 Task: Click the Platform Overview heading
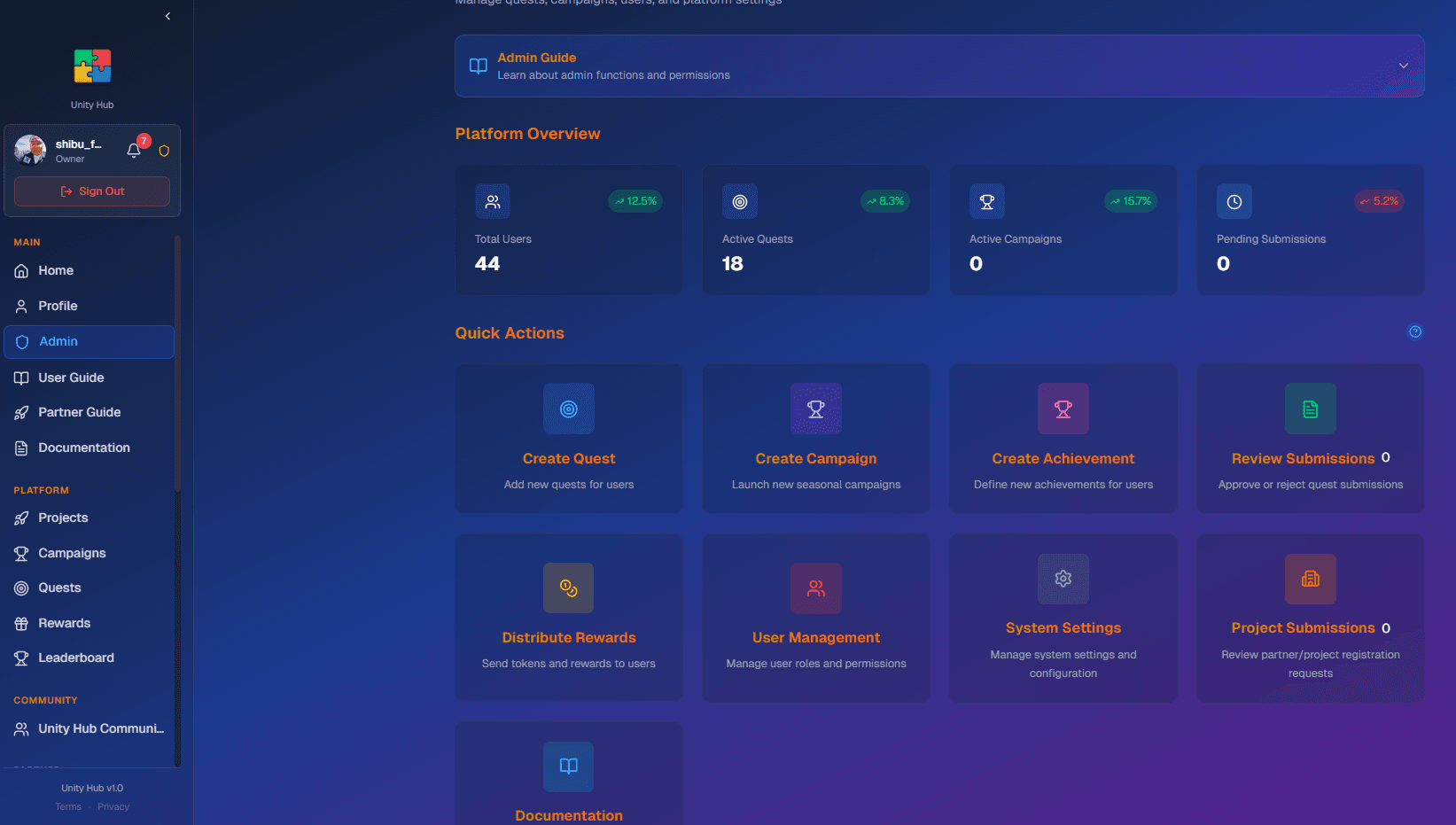click(x=527, y=134)
